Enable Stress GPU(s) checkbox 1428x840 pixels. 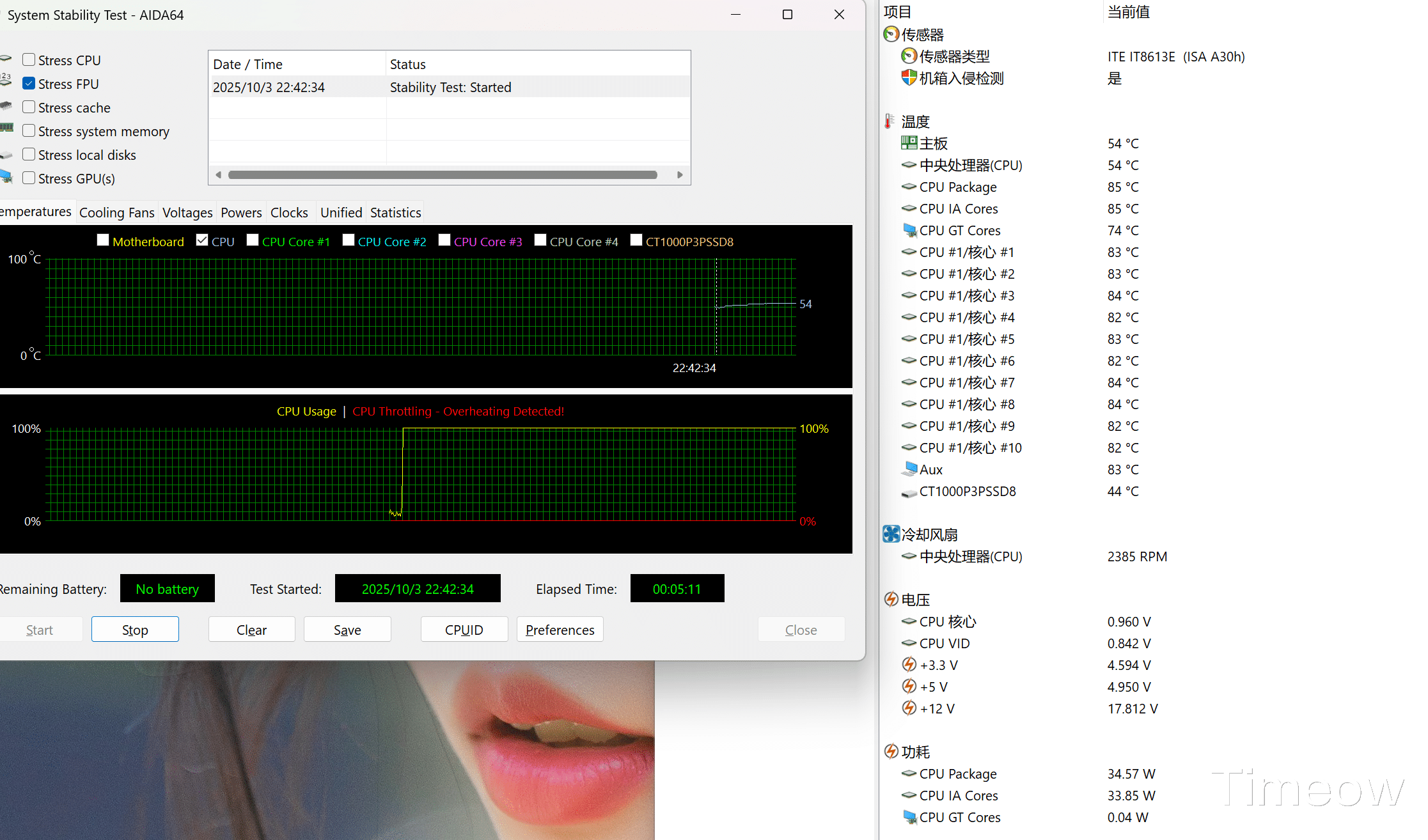point(29,178)
